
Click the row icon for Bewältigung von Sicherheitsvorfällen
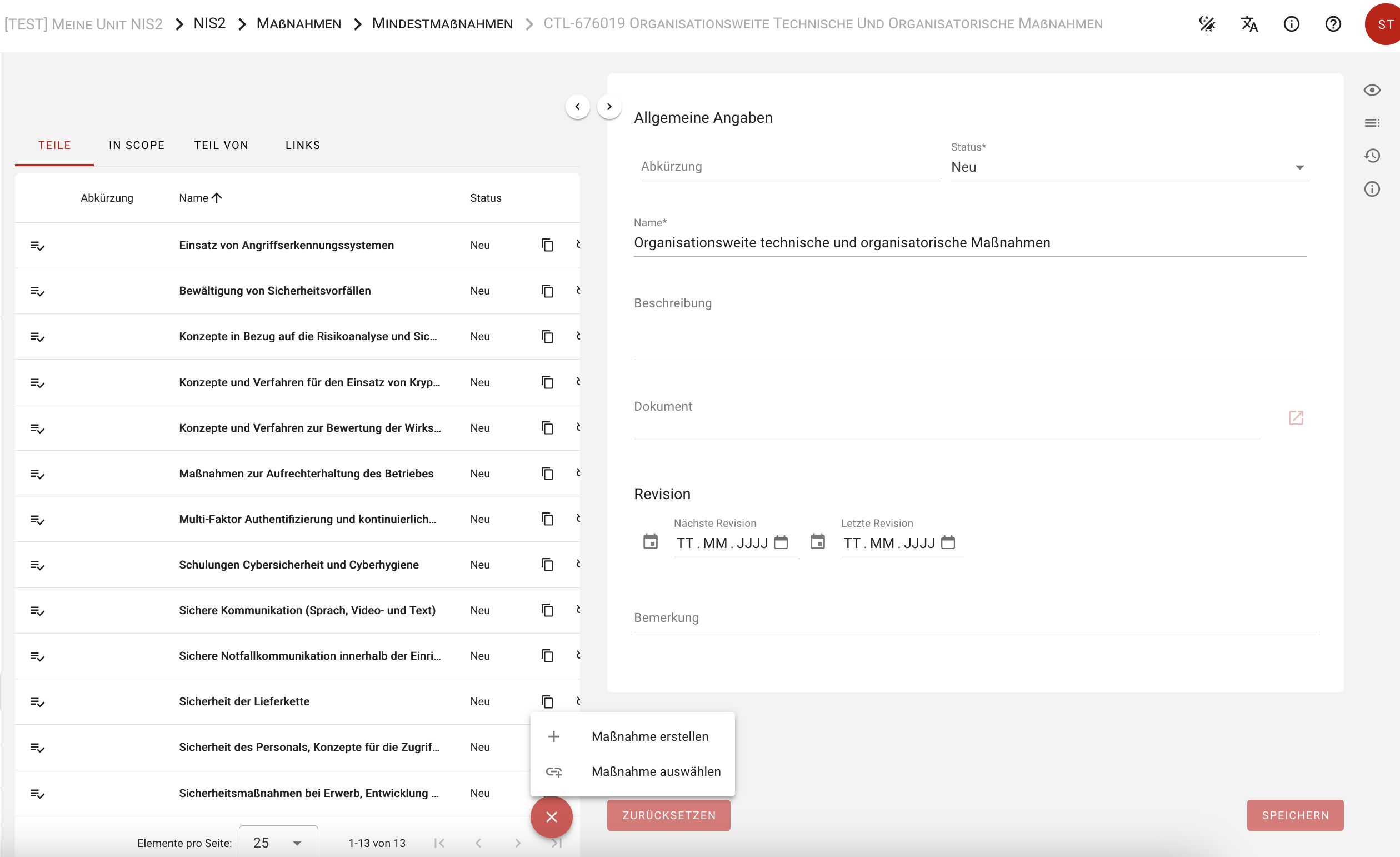click(x=38, y=292)
